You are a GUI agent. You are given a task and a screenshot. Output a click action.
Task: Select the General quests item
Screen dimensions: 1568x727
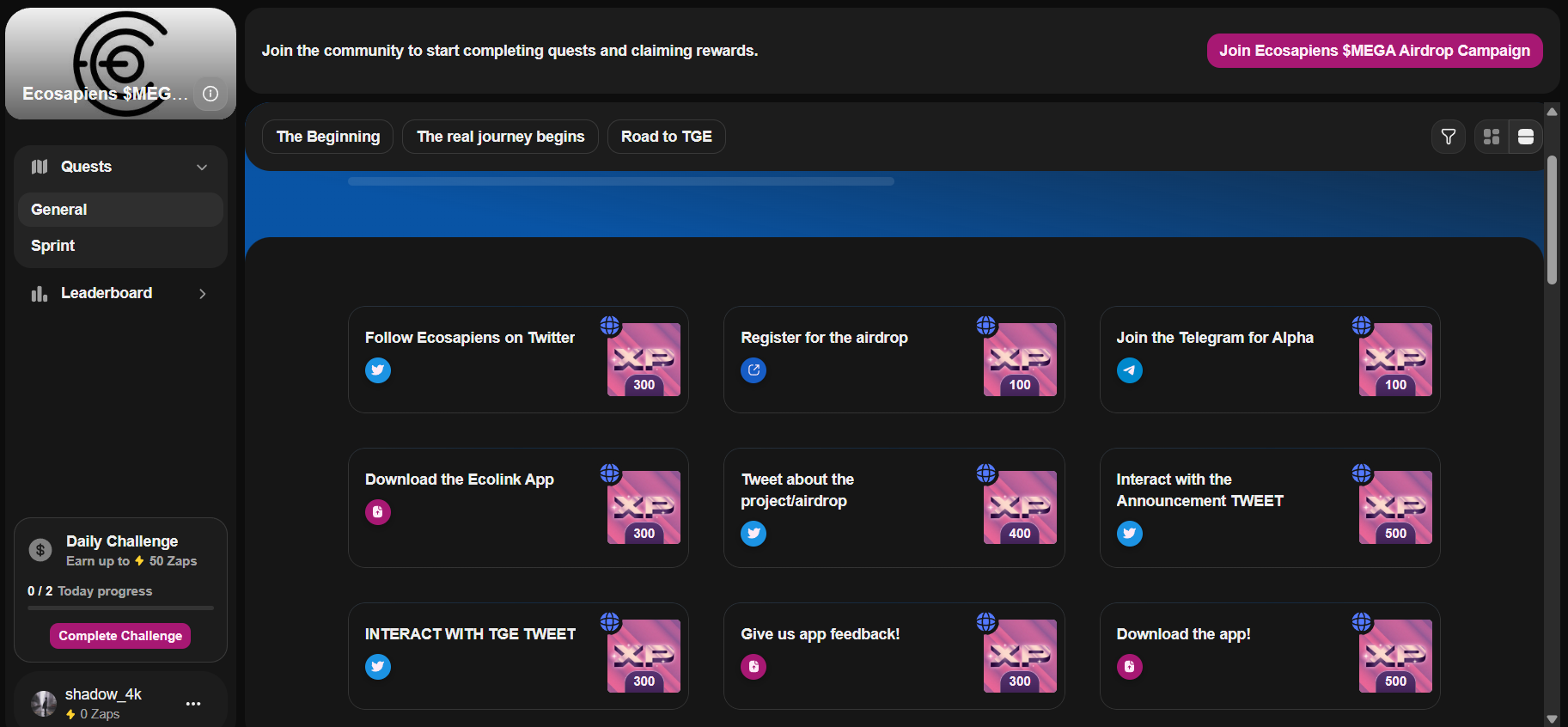coord(120,210)
